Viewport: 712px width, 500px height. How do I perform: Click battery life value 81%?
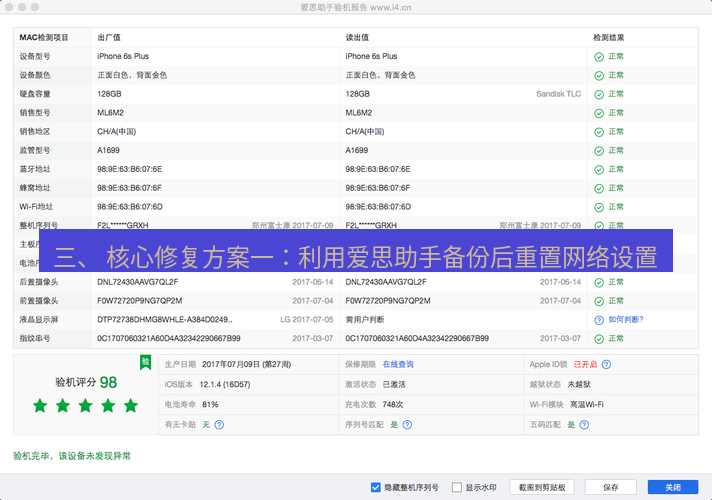coord(210,404)
